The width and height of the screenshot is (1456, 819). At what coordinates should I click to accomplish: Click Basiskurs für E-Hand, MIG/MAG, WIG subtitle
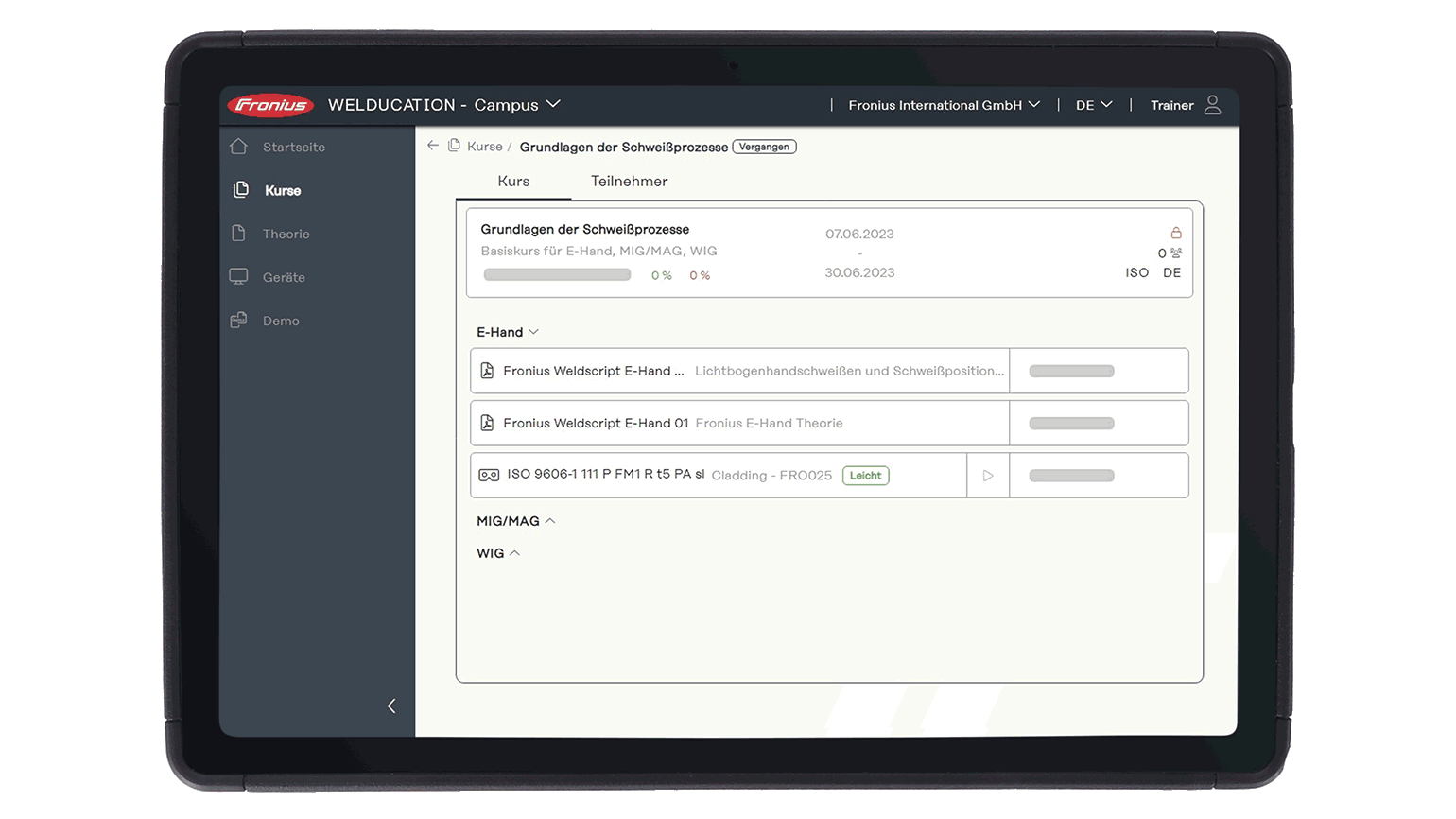(x=598, y=251)
